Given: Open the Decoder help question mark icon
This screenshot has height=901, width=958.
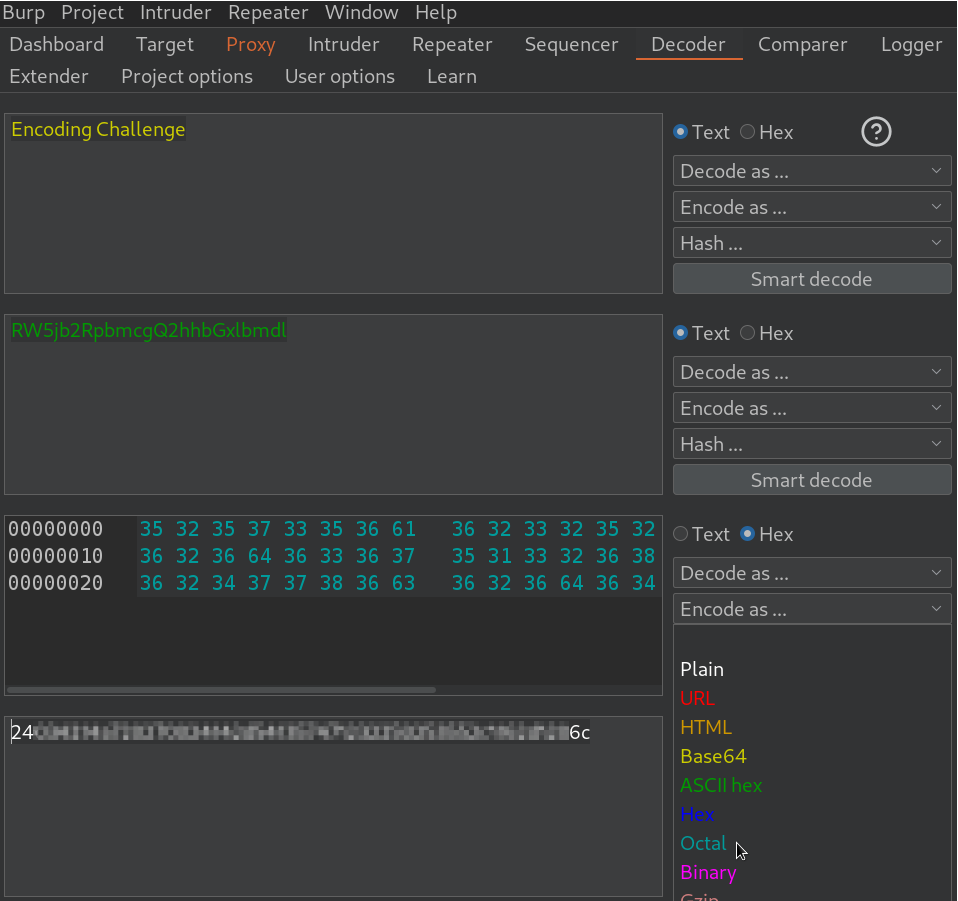Looking at the screenshot, I should (876, 132).
